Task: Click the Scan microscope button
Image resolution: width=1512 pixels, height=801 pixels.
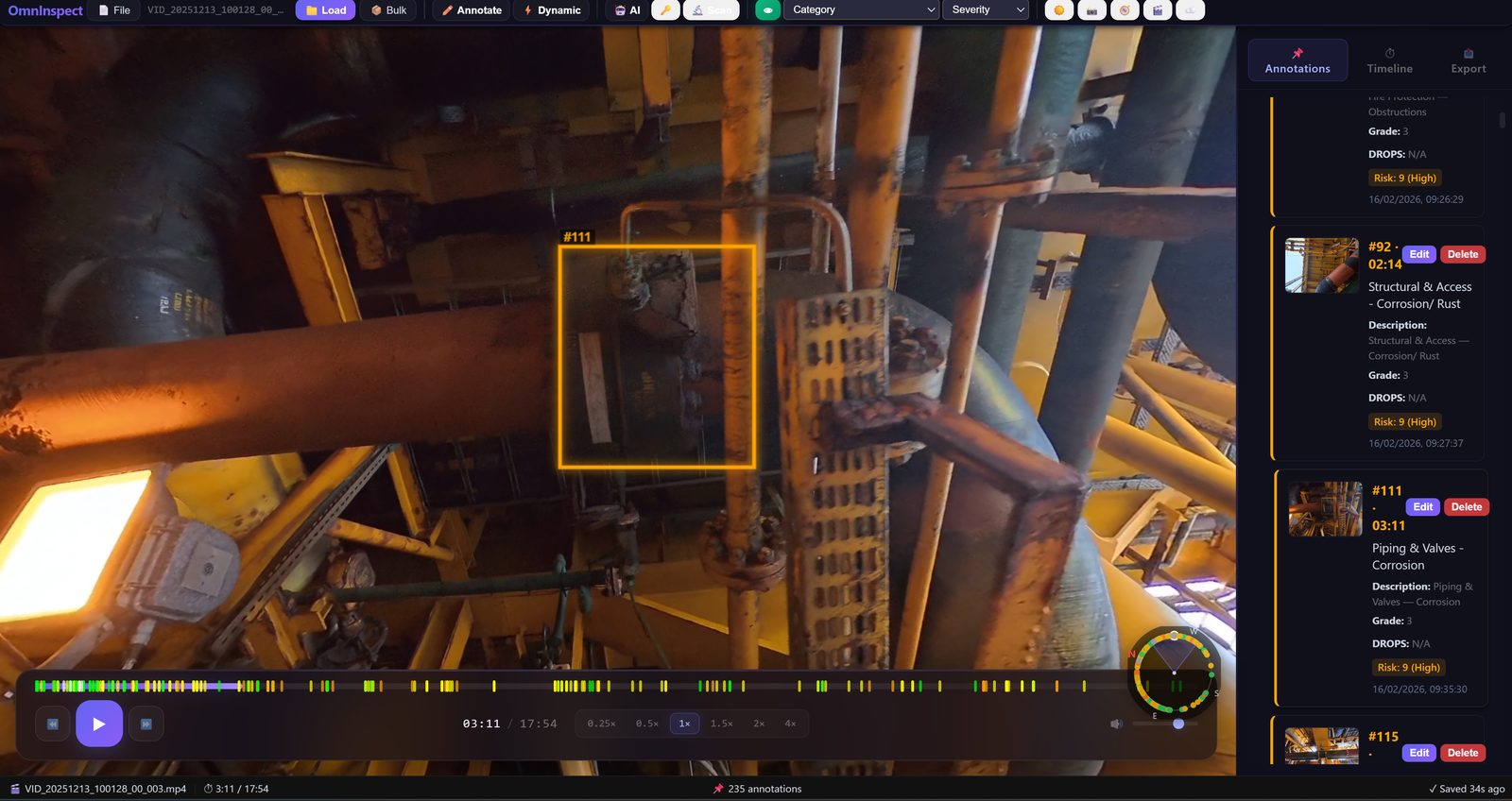Action: [x=711, y=10]
